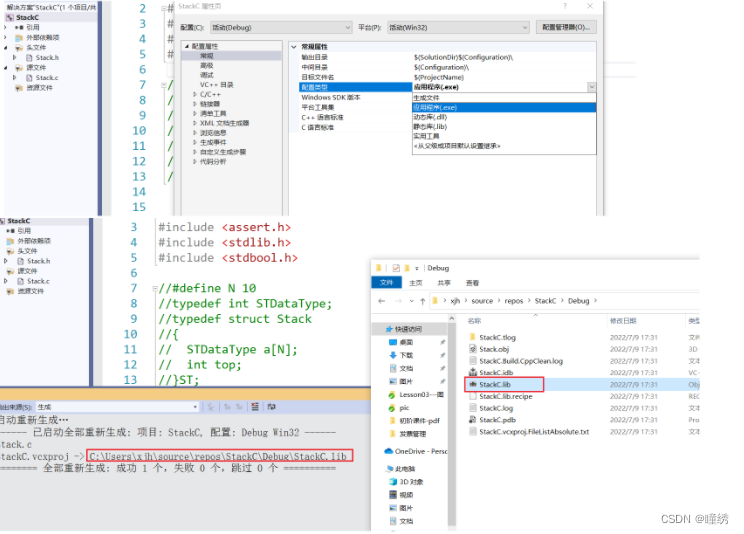744x534 pixels.
Task: Select StackC.log file
Action: click(496, 408)
